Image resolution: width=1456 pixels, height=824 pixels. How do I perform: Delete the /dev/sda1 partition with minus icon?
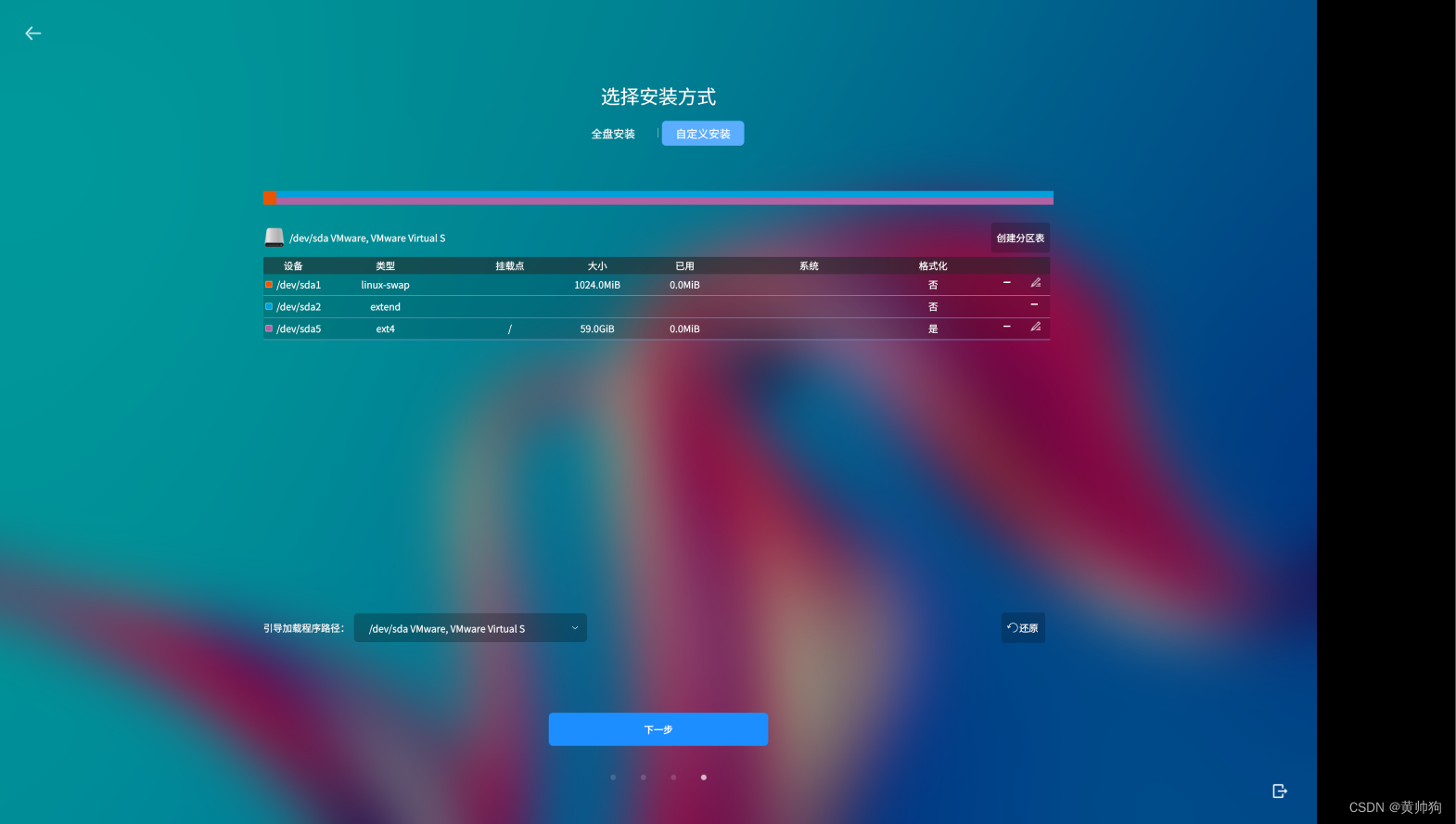(1006, 283)
